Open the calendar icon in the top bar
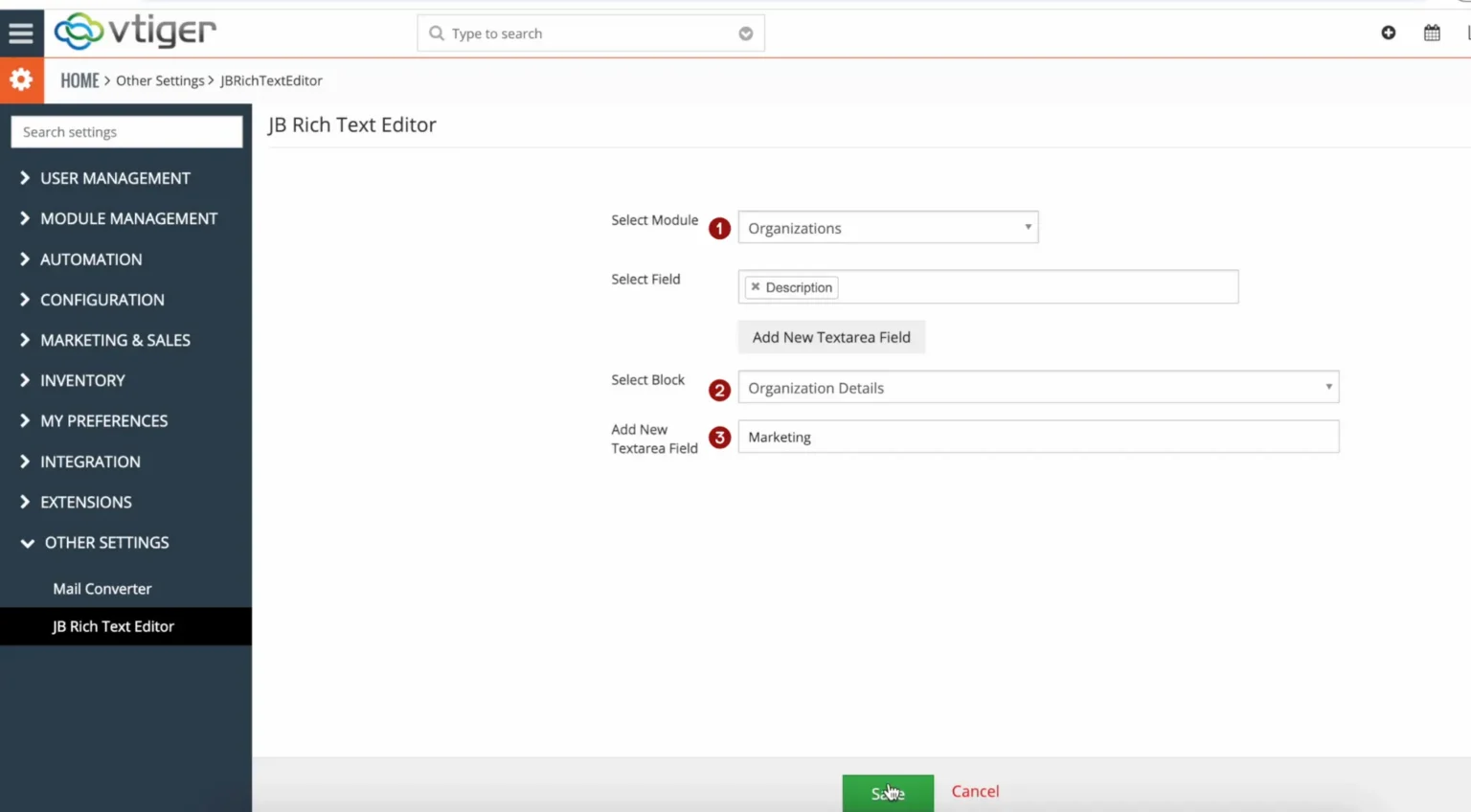Viewport: 1471px width, 812px height. tap(1432, 32)
